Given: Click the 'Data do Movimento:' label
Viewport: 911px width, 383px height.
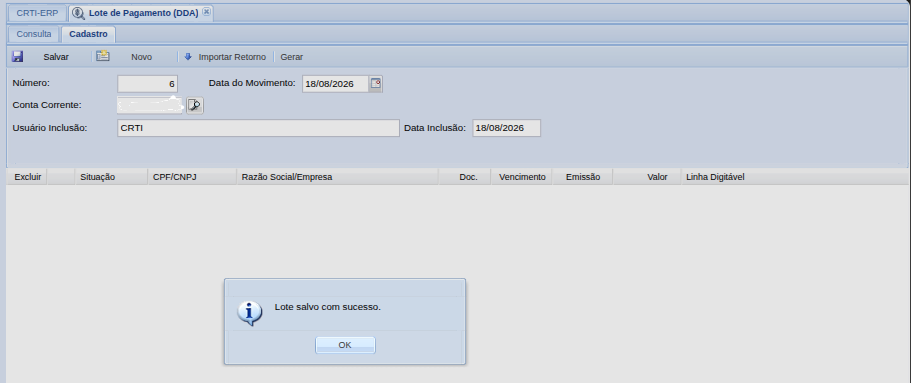Looking at the screenshot, I should coord(252,83).
